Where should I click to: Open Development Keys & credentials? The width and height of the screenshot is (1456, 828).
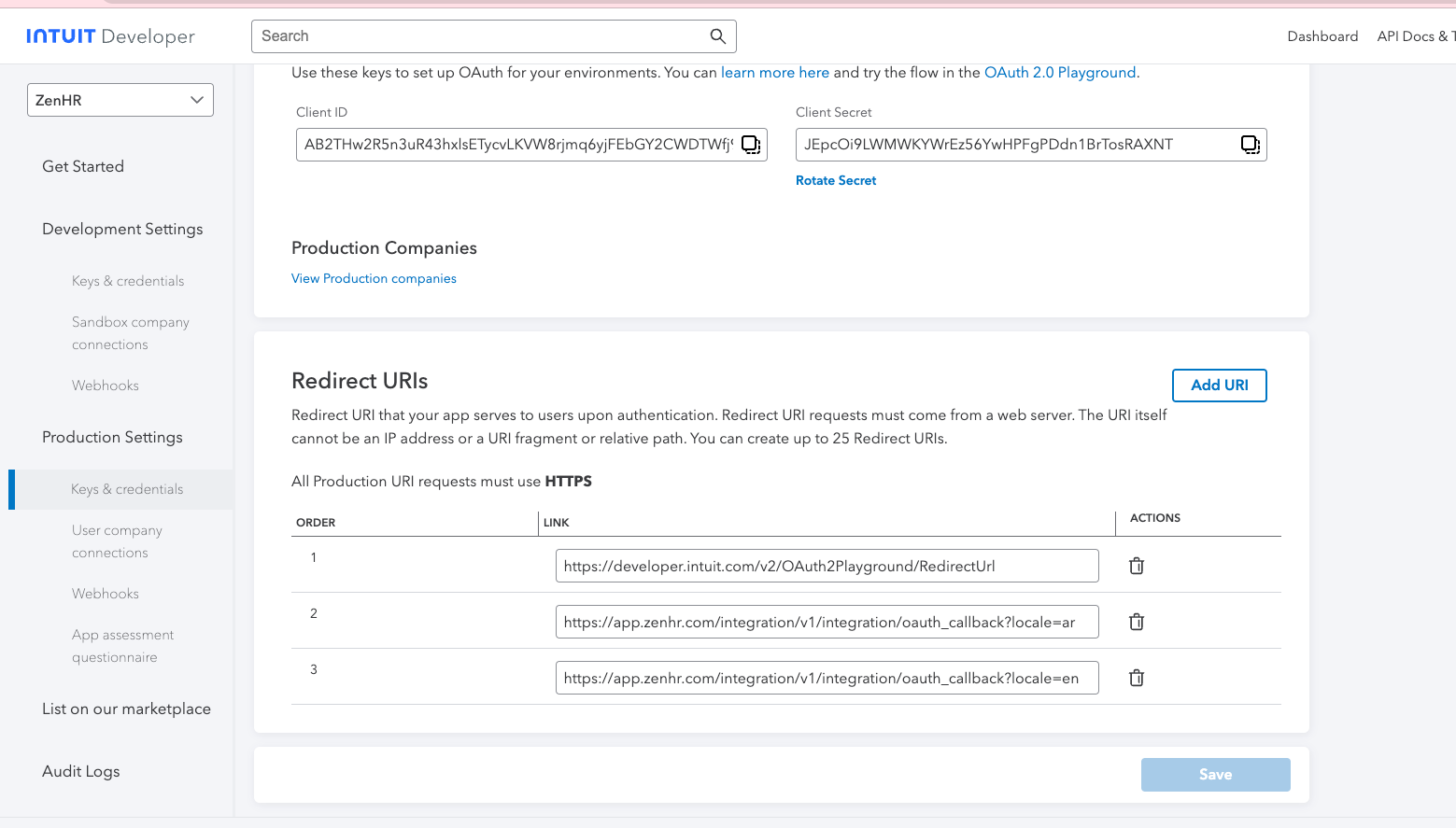128,281
